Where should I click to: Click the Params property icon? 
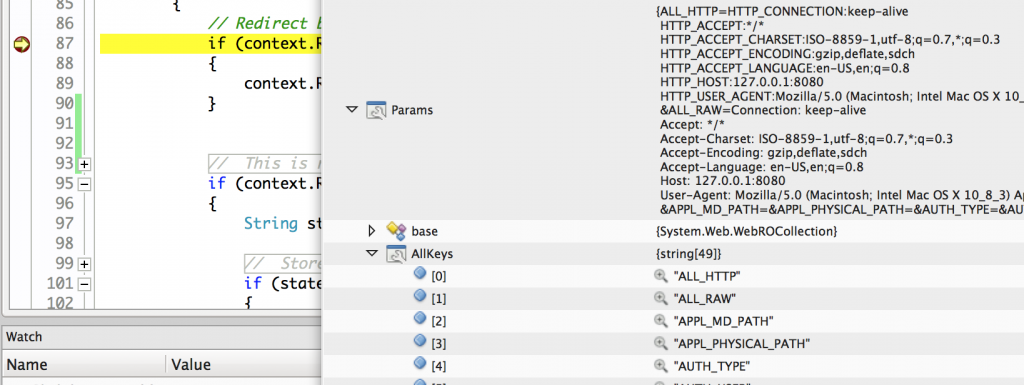click(376, 110)
